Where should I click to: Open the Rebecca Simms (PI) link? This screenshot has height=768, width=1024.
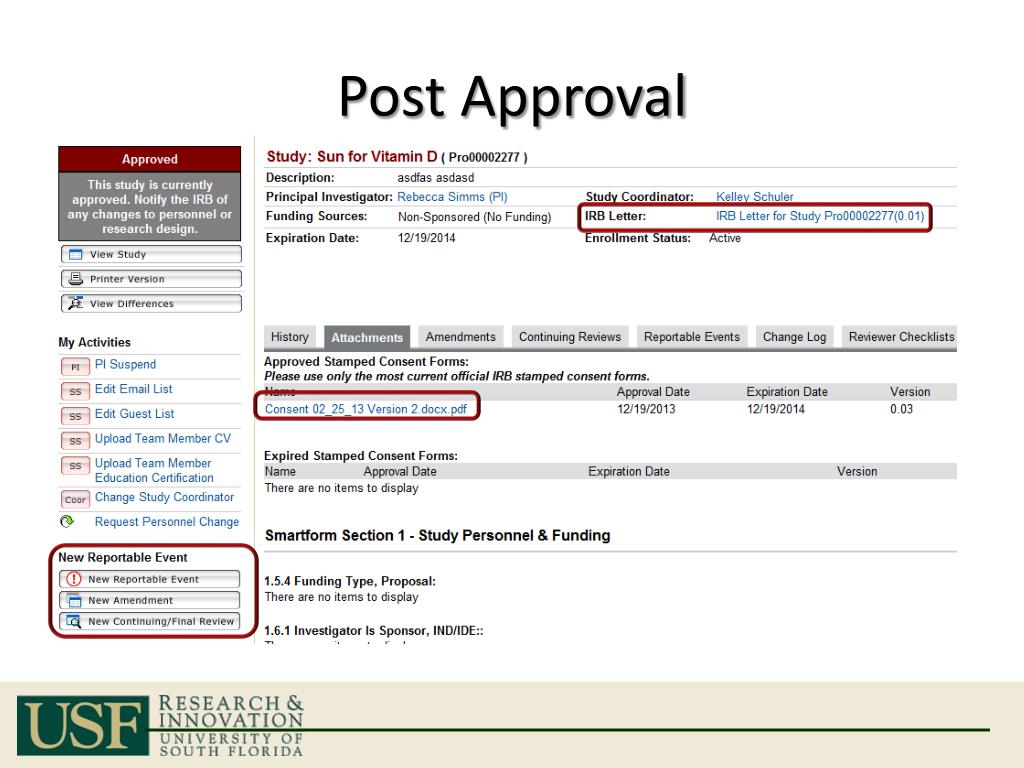[x=453, y=197]
